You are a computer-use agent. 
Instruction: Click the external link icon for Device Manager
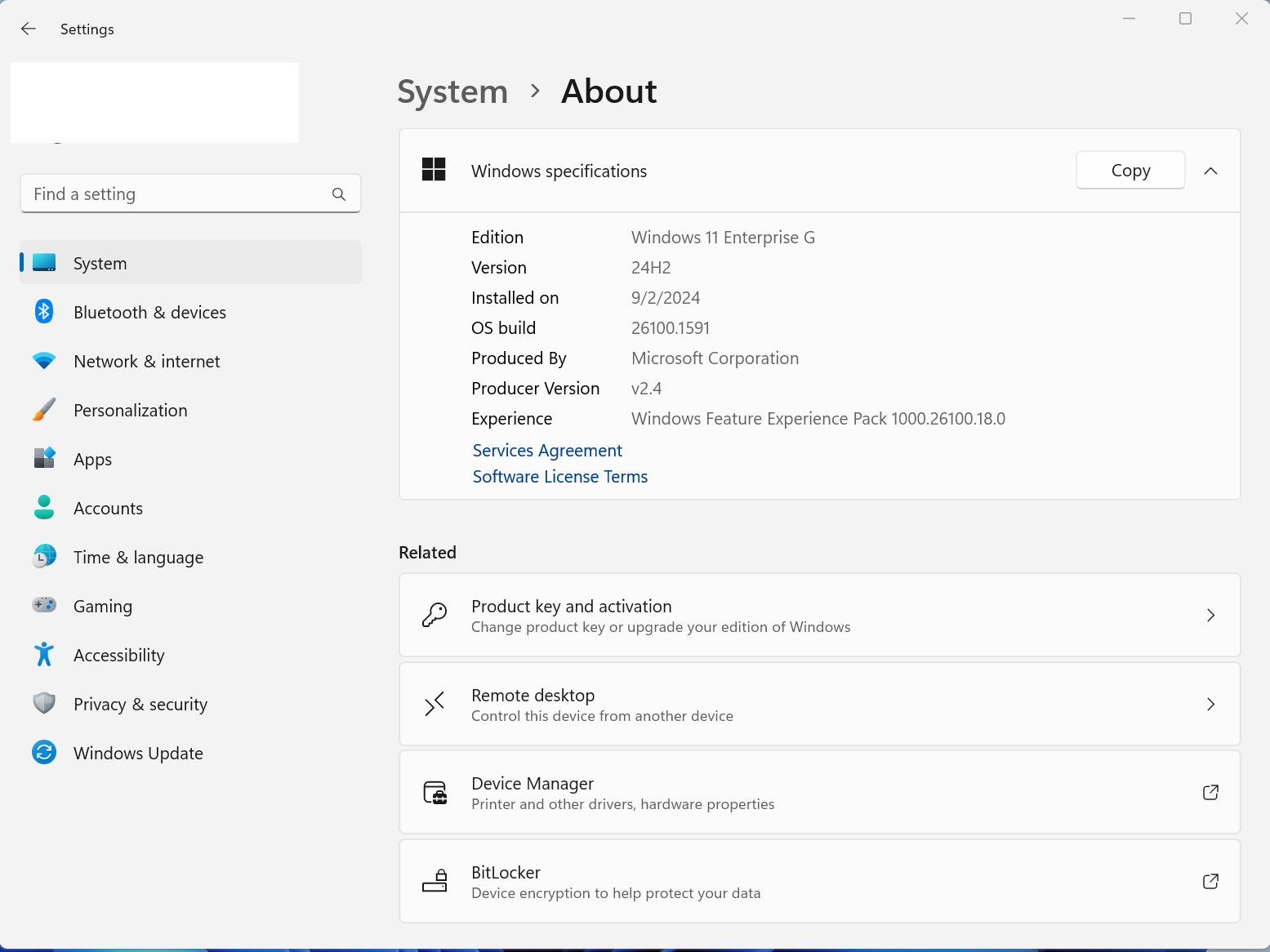(x=1210, y=792)
